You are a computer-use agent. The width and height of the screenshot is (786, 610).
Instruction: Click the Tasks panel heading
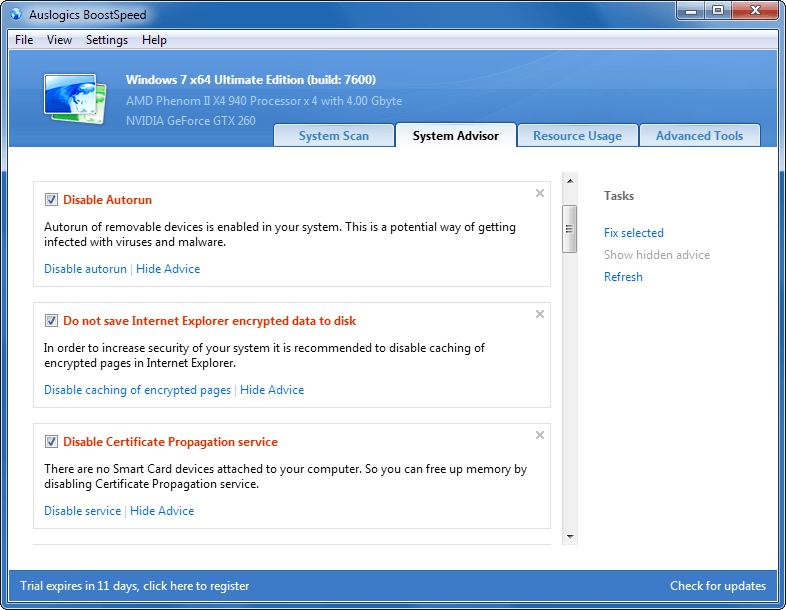[619, 196]
